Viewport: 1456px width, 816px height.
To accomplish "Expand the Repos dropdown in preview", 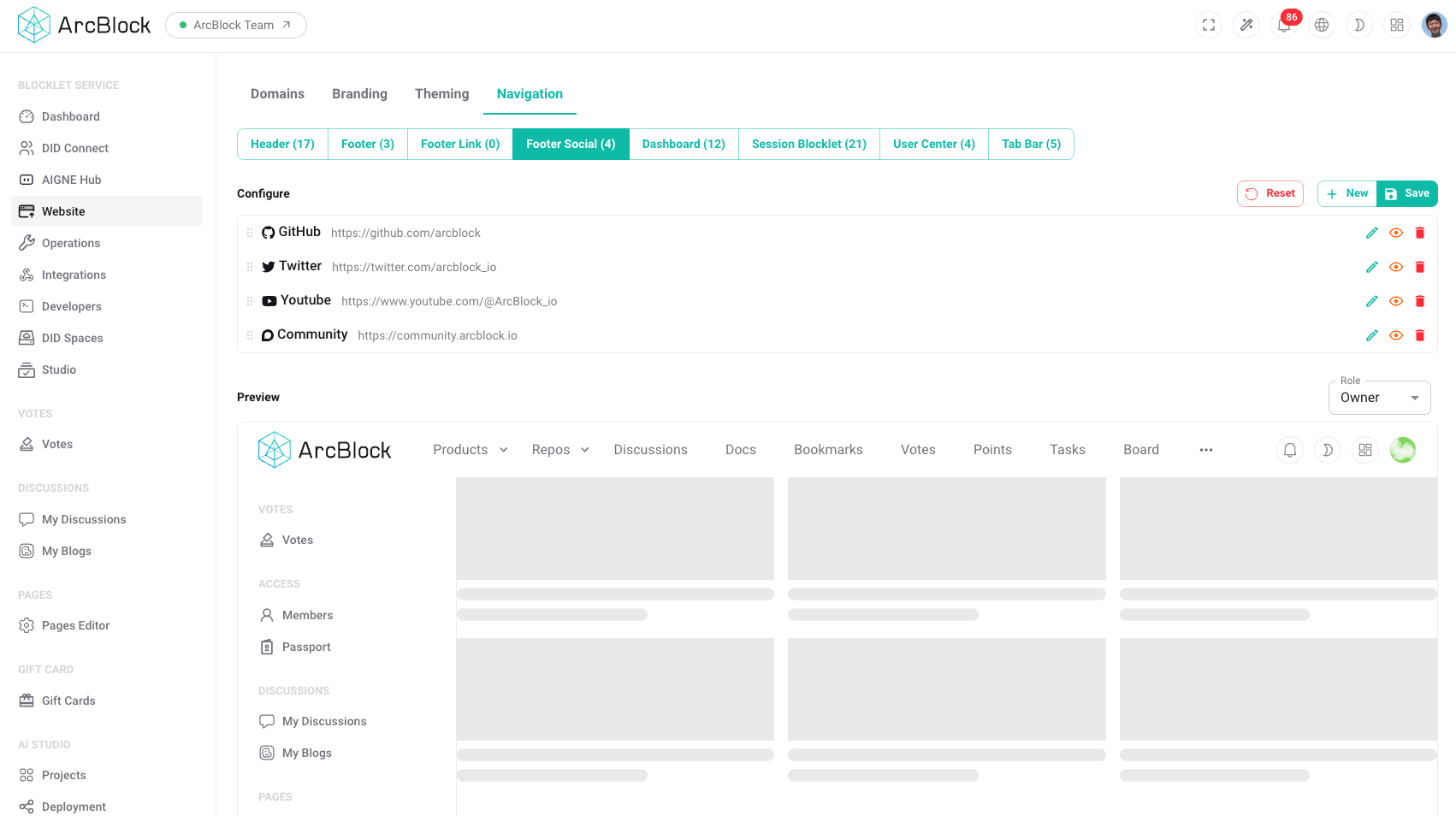I will (559, 449).
